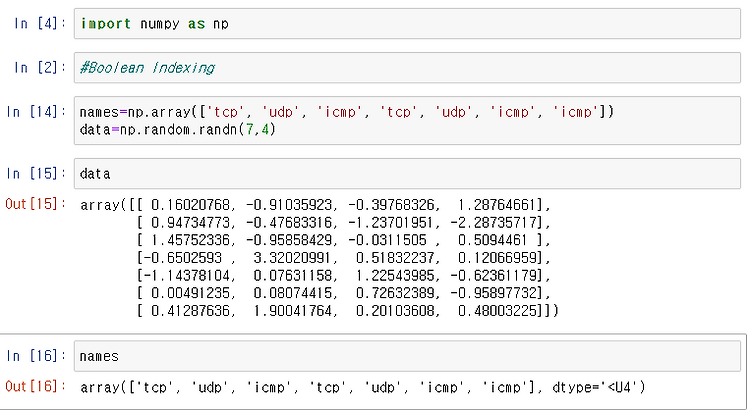The width and height of the screenshot is (750, 410).
Task: Click the 'In [2]:' prompt label
Action: coord(40,67)
